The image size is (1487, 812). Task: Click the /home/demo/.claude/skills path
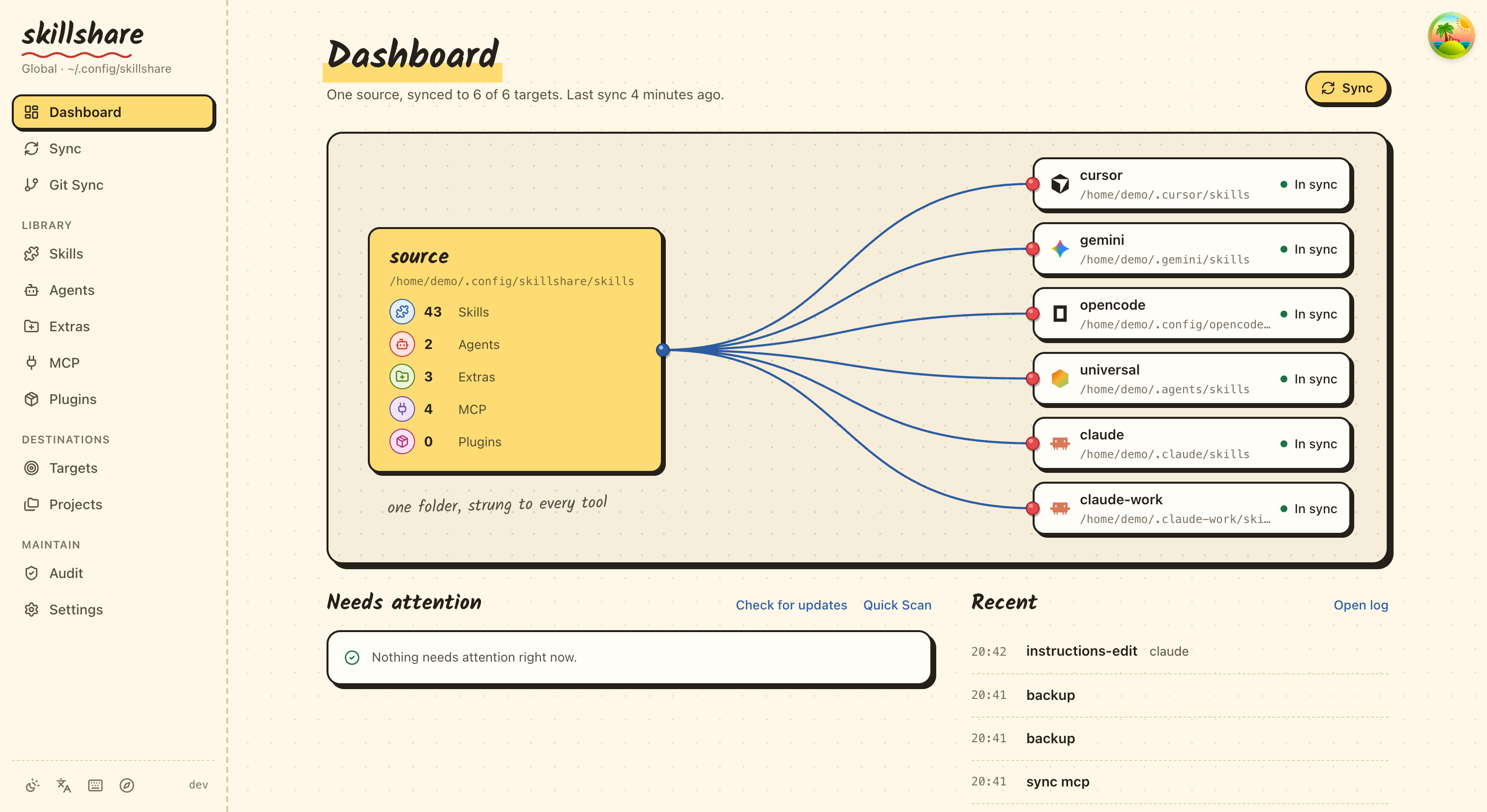pos(1164,454)
